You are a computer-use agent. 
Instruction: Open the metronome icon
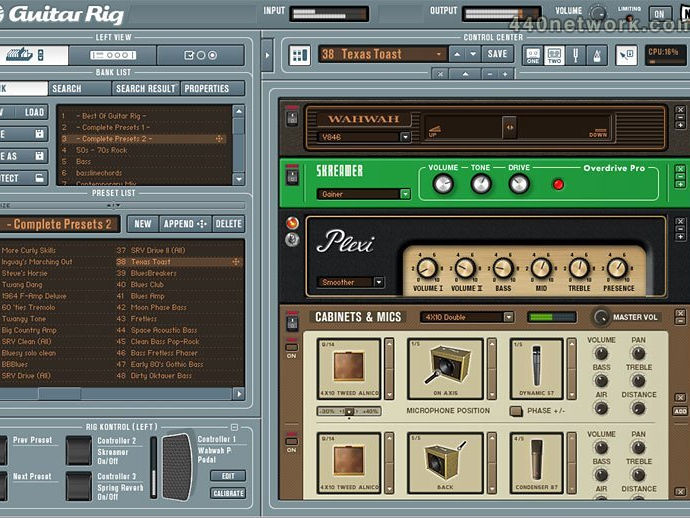(x=597, y=56)
